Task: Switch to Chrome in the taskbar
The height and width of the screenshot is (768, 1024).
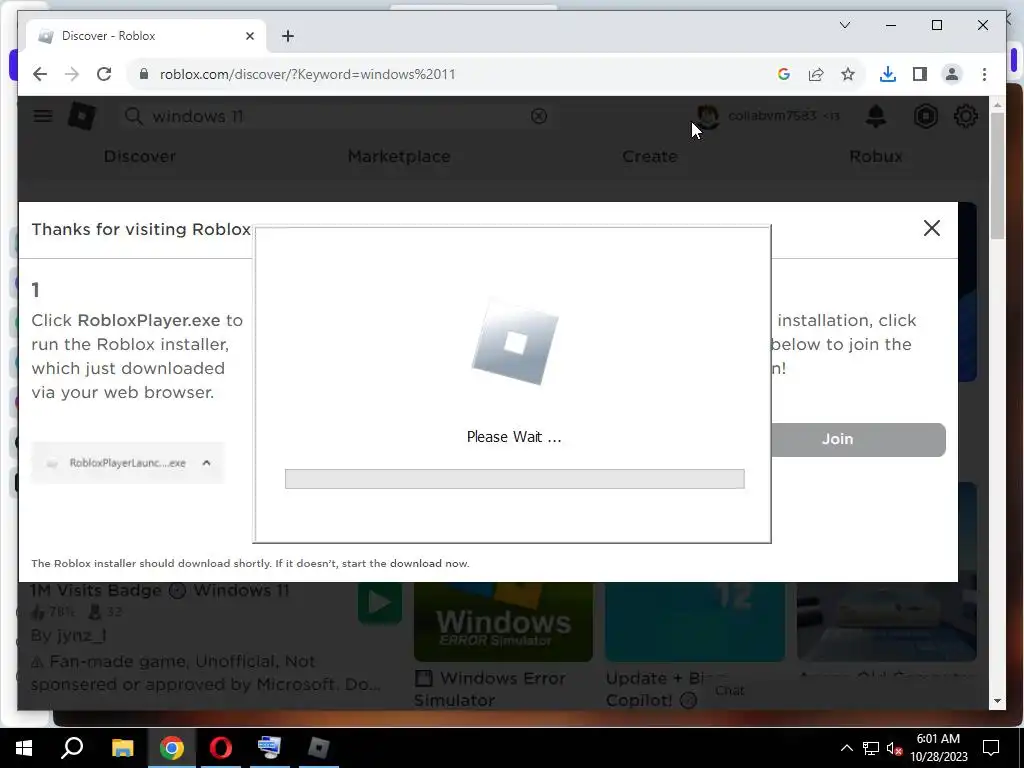Action: pyautogui.click(x=172, y=748)
